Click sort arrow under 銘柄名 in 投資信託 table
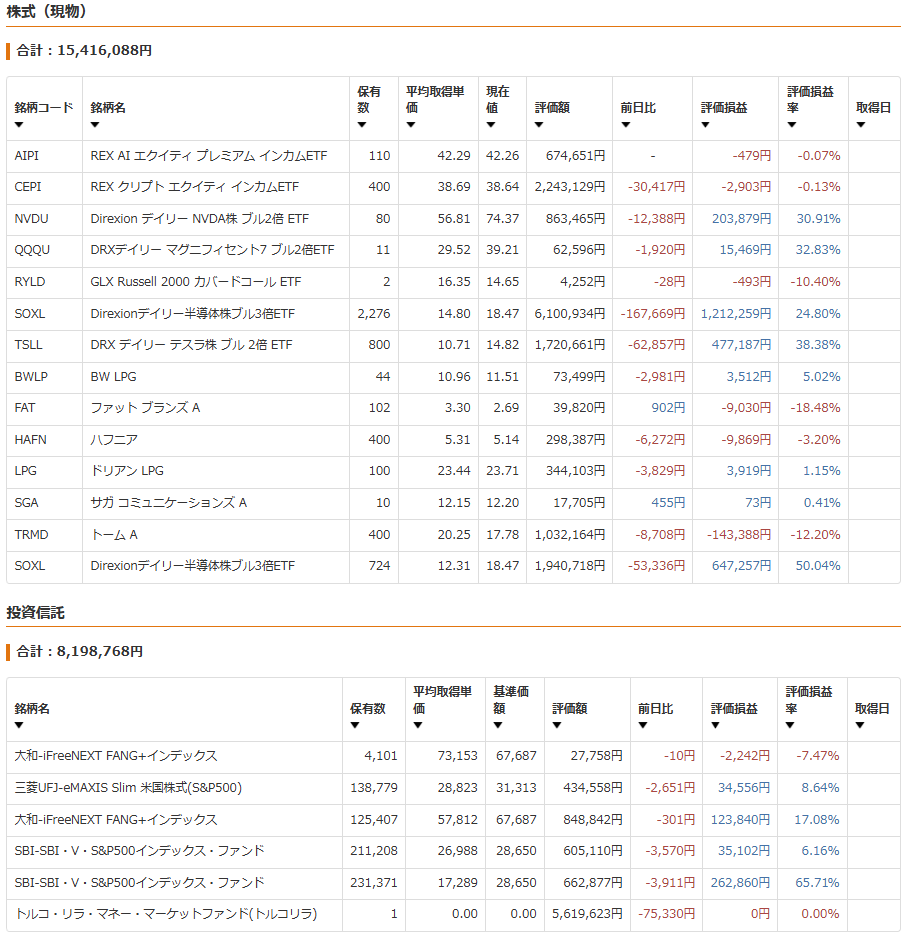This screenshot has height=936, width=905. 19,725
